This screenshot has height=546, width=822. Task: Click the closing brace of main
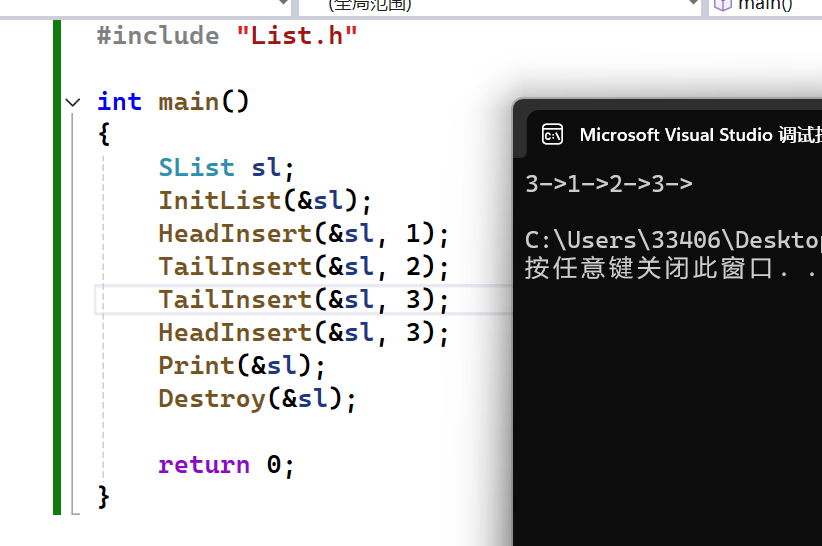coord(104,496)
